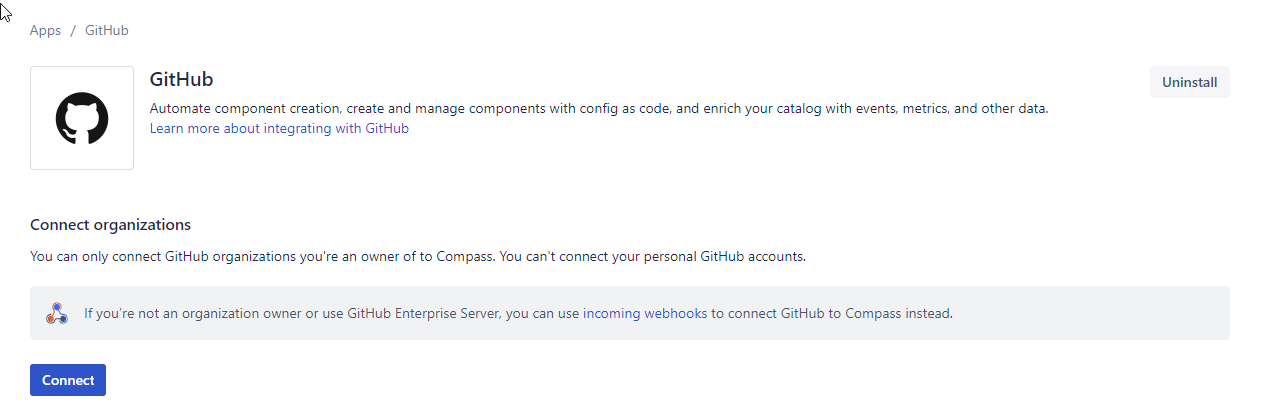This screenshot has width=1281, height=411.
Task: Click the bold GitHub app title
Action: 182,79
